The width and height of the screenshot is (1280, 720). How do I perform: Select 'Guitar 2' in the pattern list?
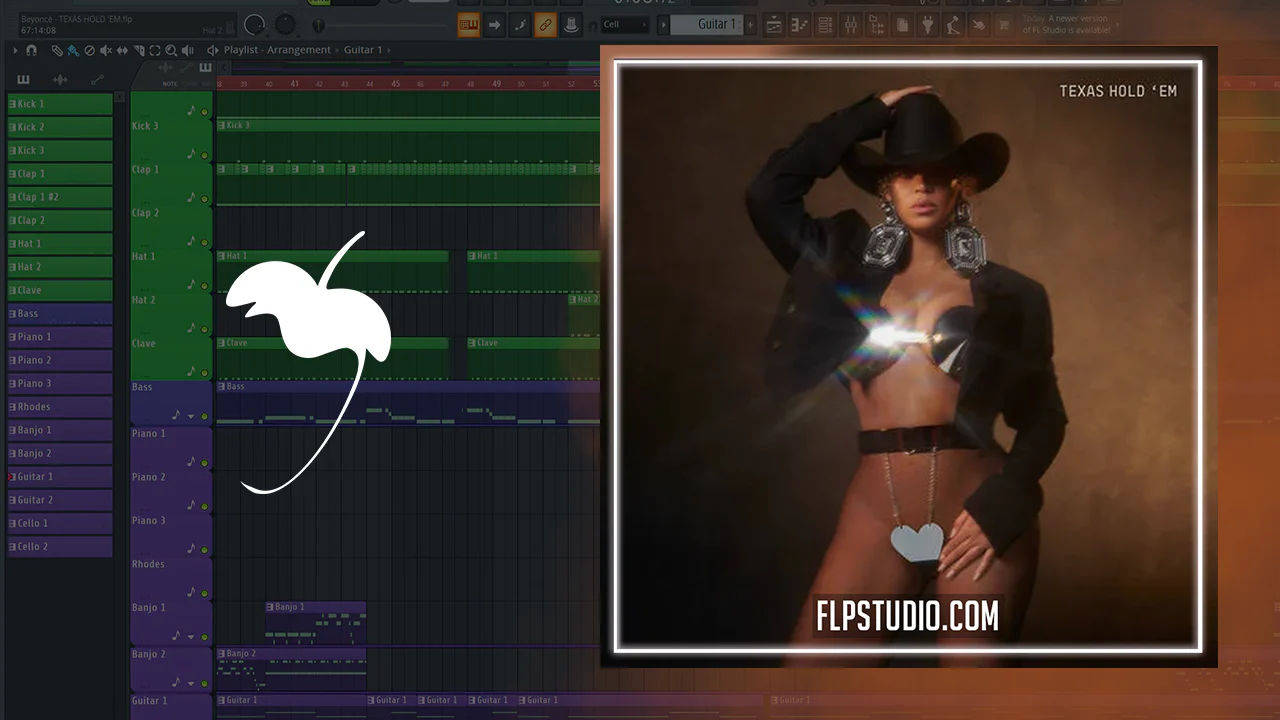[60, 500]
